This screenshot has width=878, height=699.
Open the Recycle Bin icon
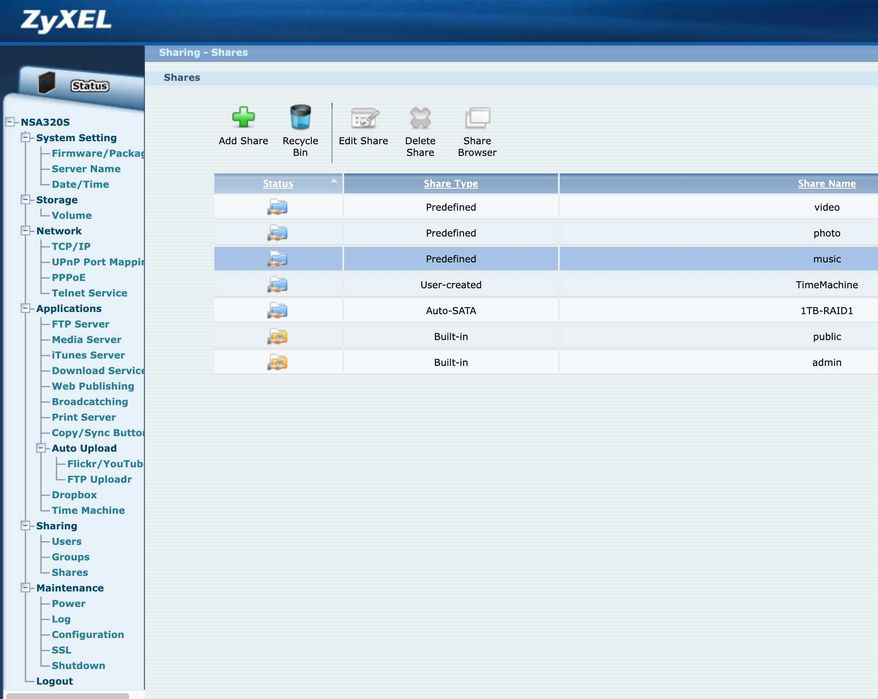pyautogui.click(x=300, y=117)
